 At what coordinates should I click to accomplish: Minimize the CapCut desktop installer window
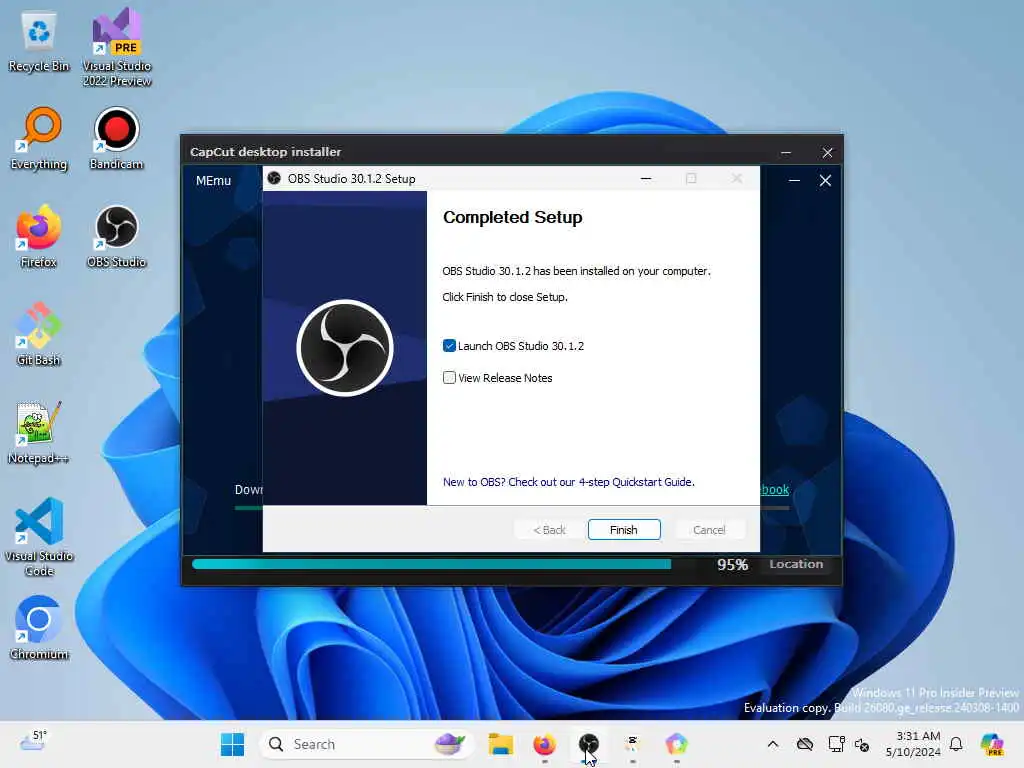786,153
